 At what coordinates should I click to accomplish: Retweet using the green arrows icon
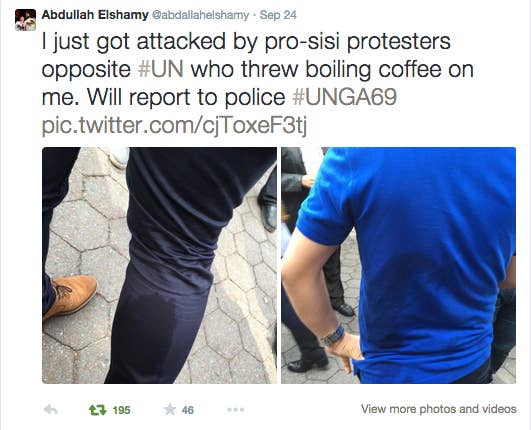(x=98, y=410)
